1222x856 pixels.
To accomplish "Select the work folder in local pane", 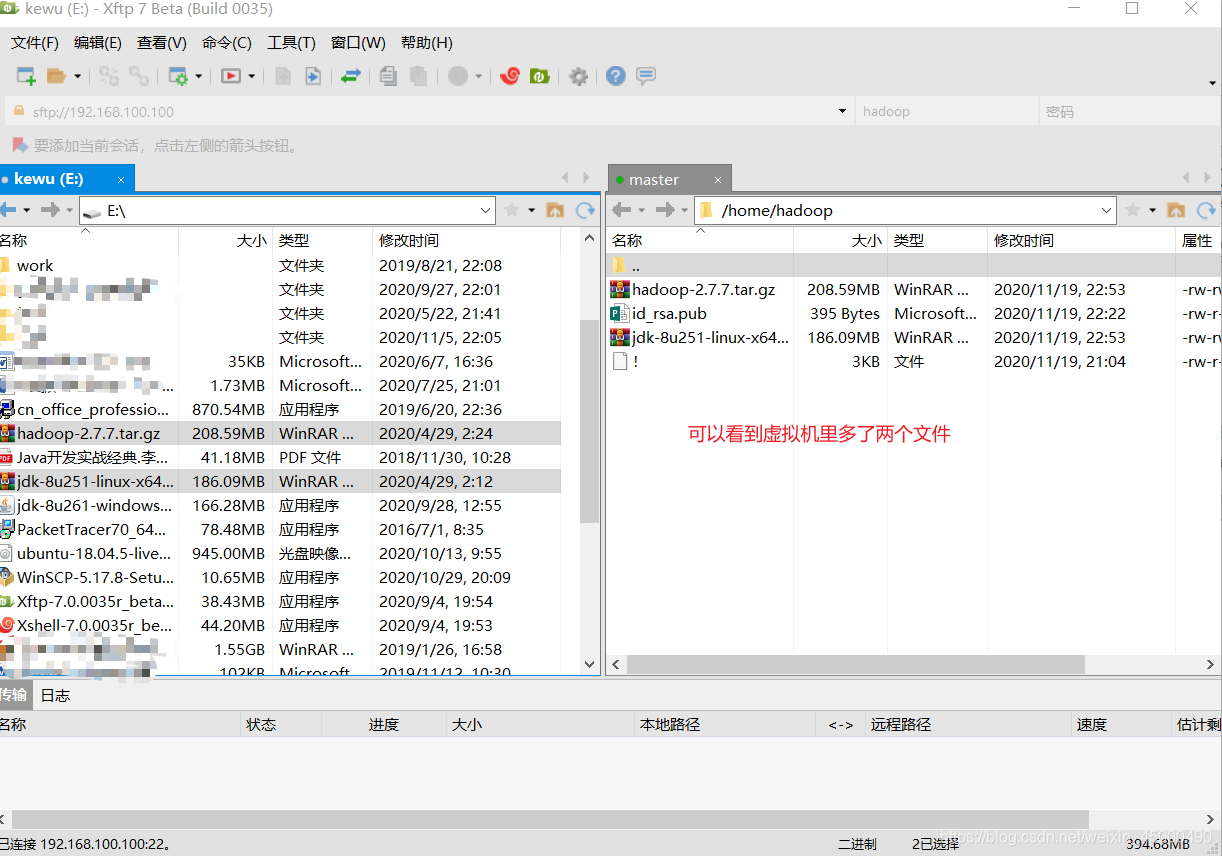I will pos(280,265).
